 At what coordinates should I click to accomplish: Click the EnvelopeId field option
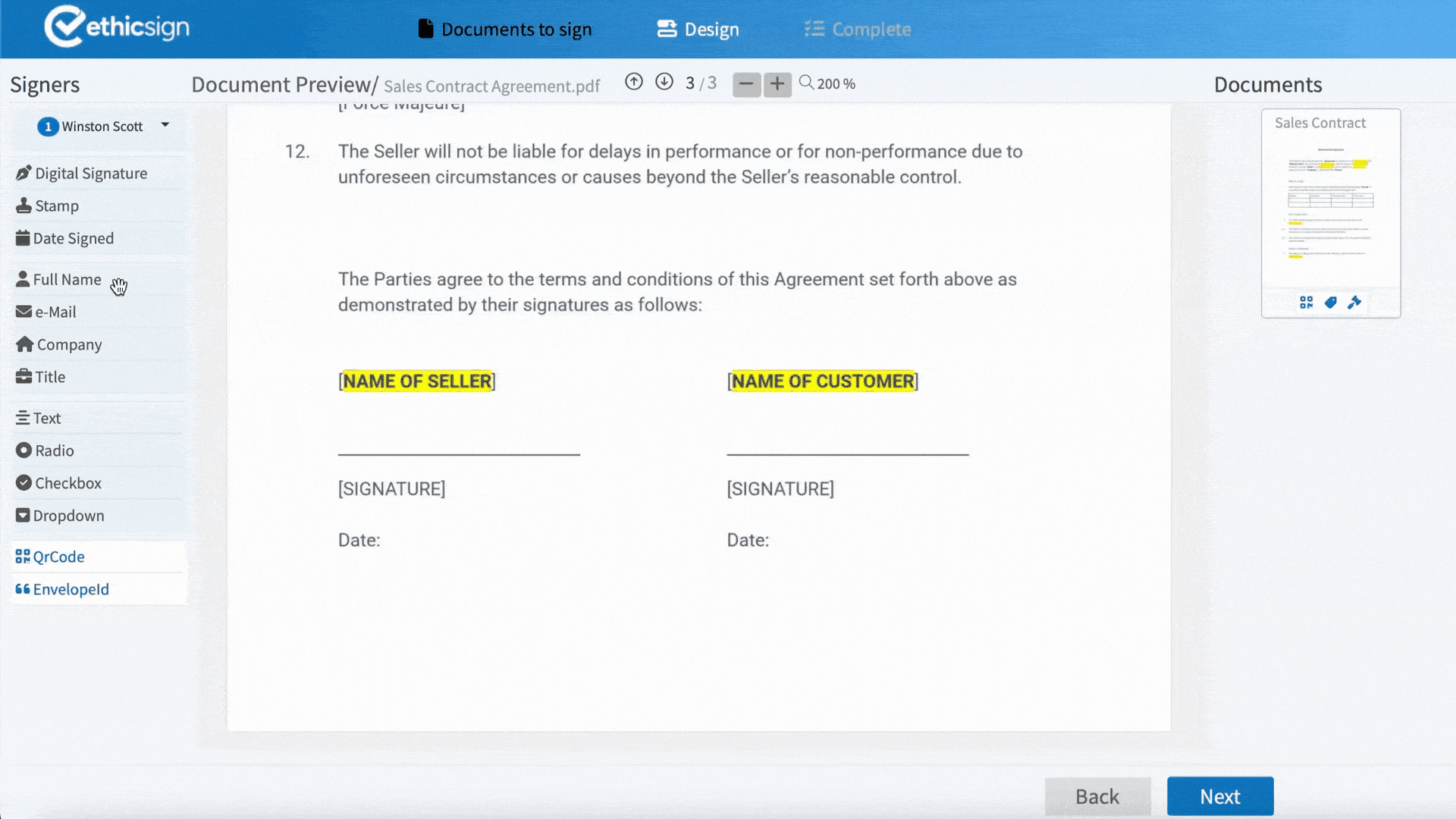pyautogui.click(x=62, y=590)
